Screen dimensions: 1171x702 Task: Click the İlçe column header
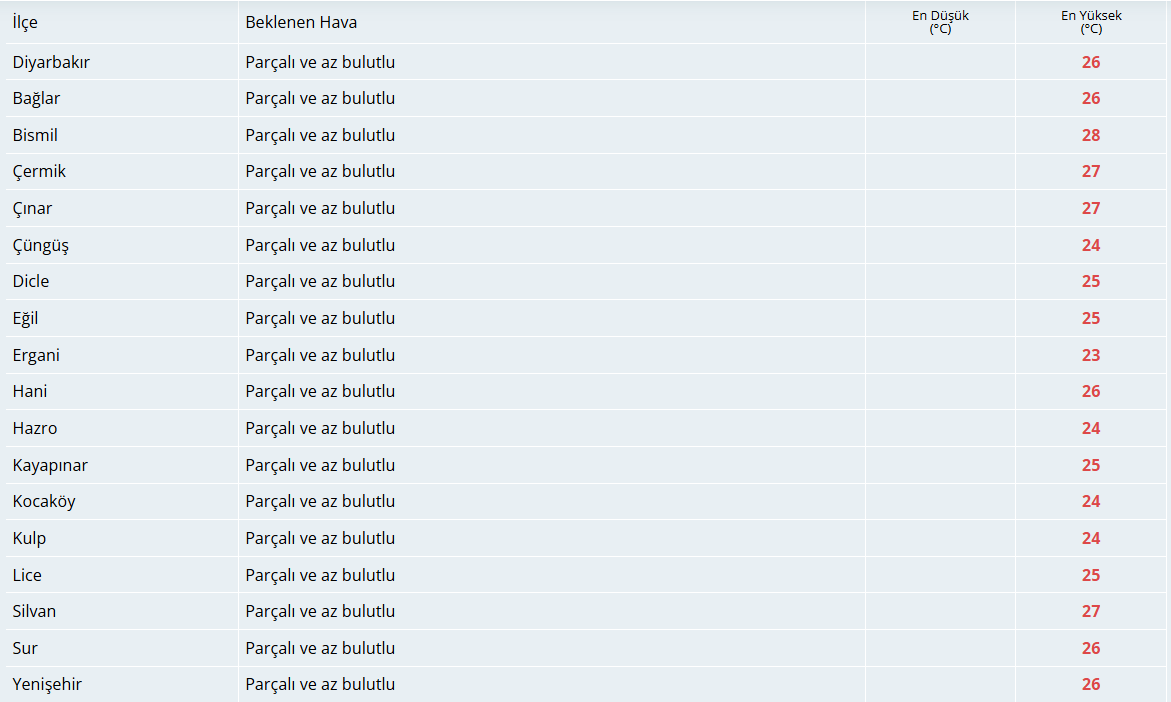(25, 22)
